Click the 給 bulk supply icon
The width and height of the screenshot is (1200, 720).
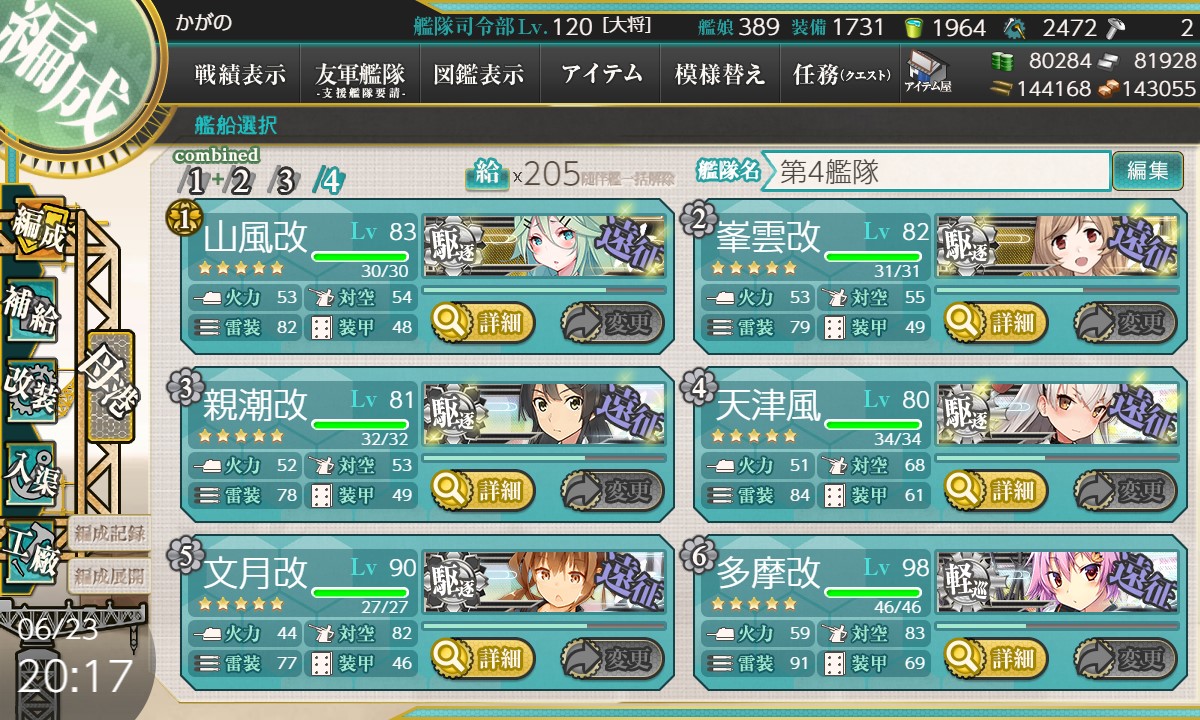[x=487, y=174]
